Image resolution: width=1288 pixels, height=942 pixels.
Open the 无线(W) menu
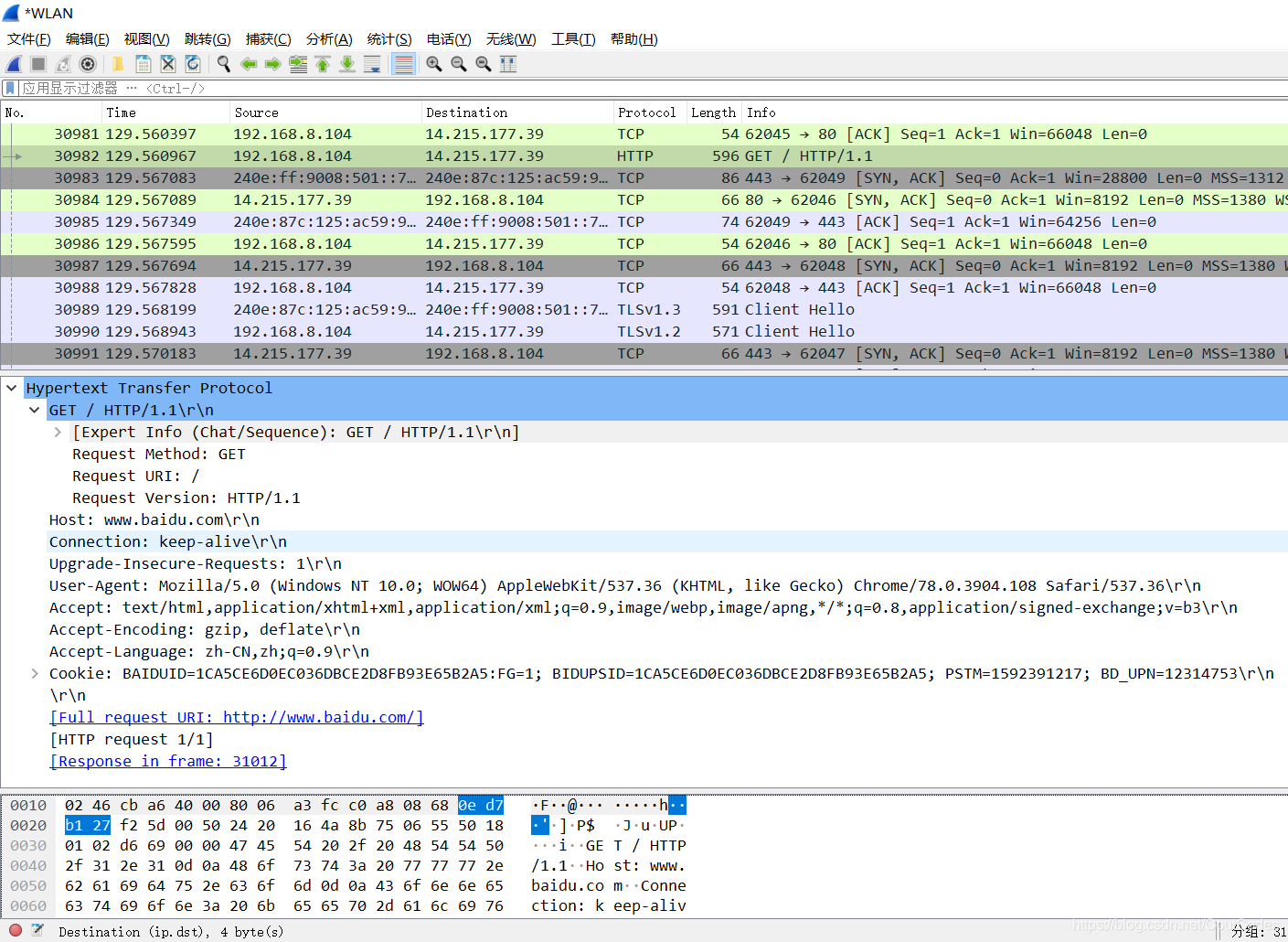point(511,39)
